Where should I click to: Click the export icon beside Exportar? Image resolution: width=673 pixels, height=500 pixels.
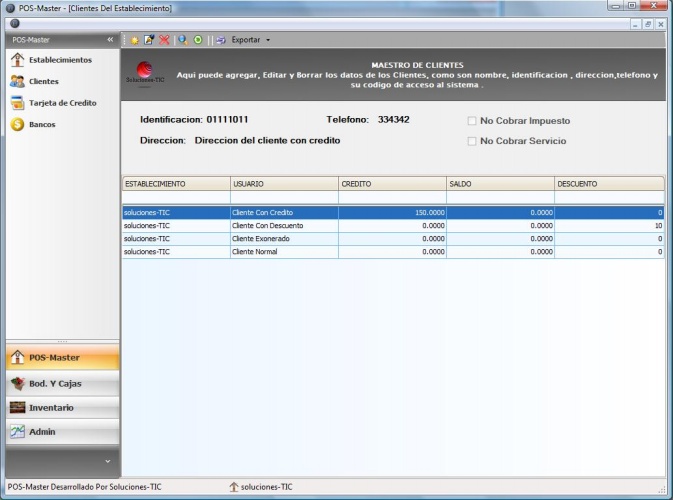point(221,40)
